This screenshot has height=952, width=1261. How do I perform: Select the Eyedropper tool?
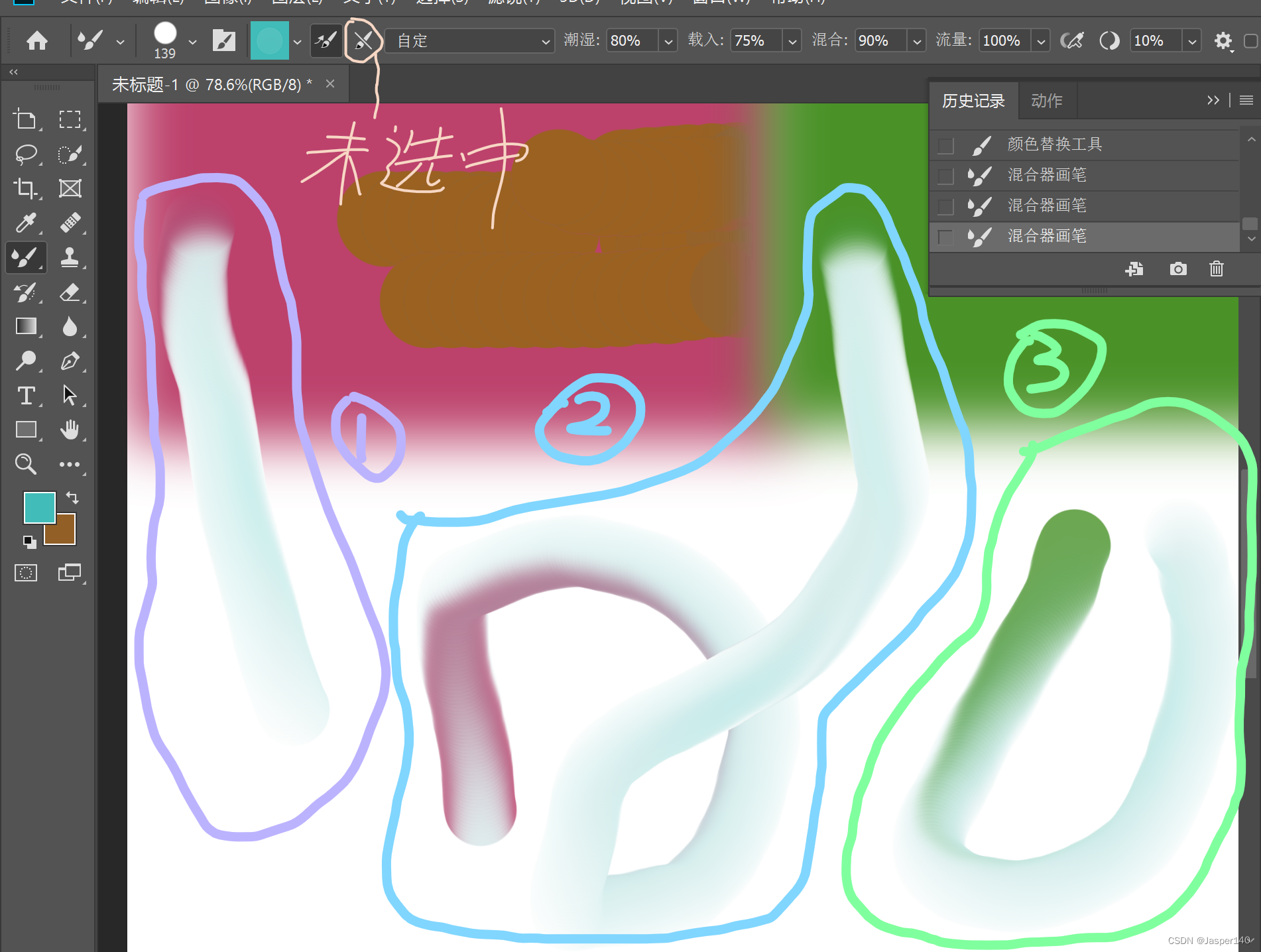tap(27, 223)
